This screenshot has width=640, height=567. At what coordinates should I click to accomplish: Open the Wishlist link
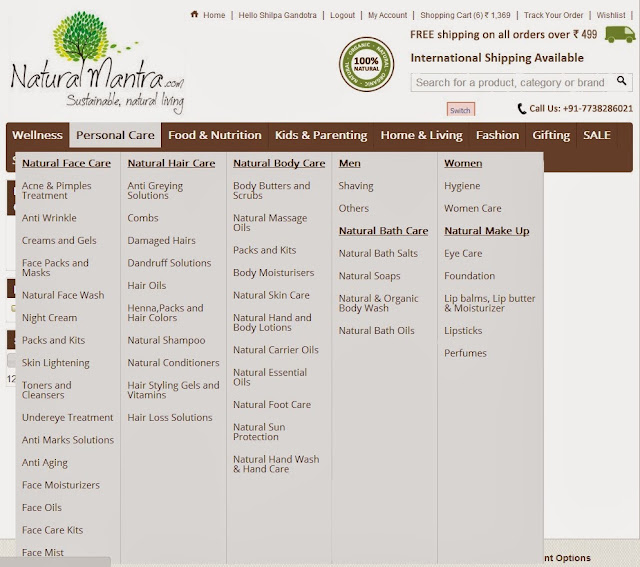(x=611, y=15)
